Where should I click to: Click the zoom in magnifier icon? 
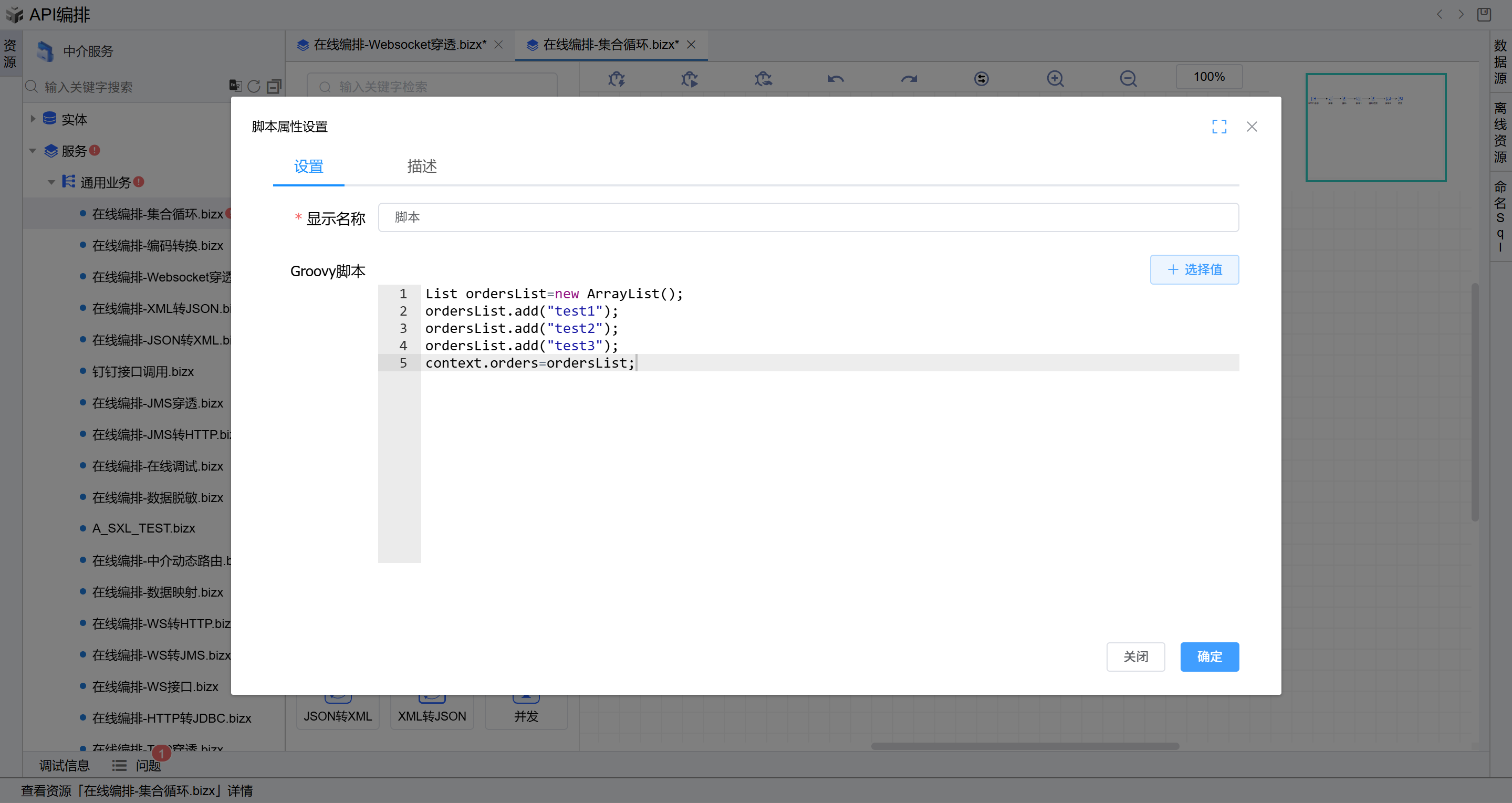coord(1055,78)
